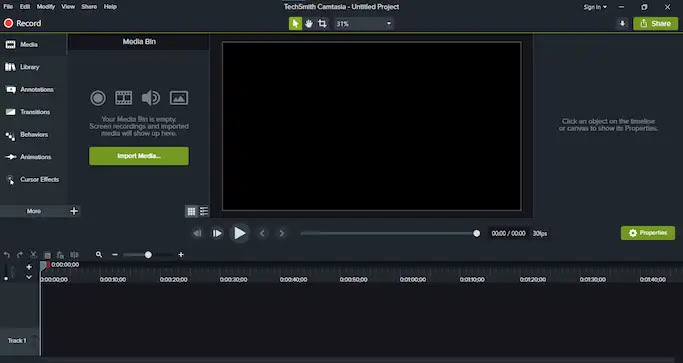Viewport: 683px width, 363px height.
Task: Add a new track with plus icon
Action: click(29, 267)
